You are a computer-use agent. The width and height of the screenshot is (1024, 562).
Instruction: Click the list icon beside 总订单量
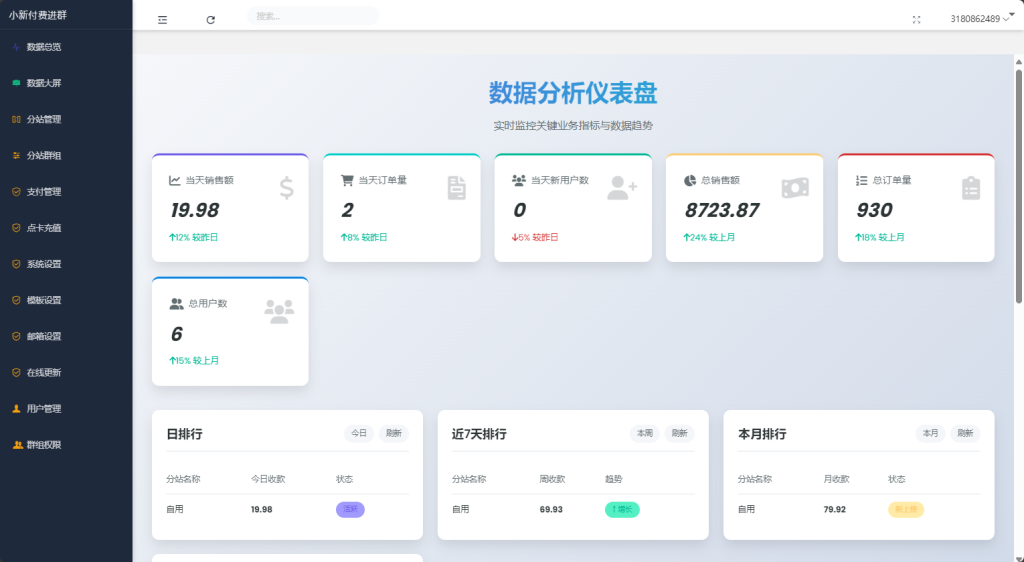(x=861, y=180)
